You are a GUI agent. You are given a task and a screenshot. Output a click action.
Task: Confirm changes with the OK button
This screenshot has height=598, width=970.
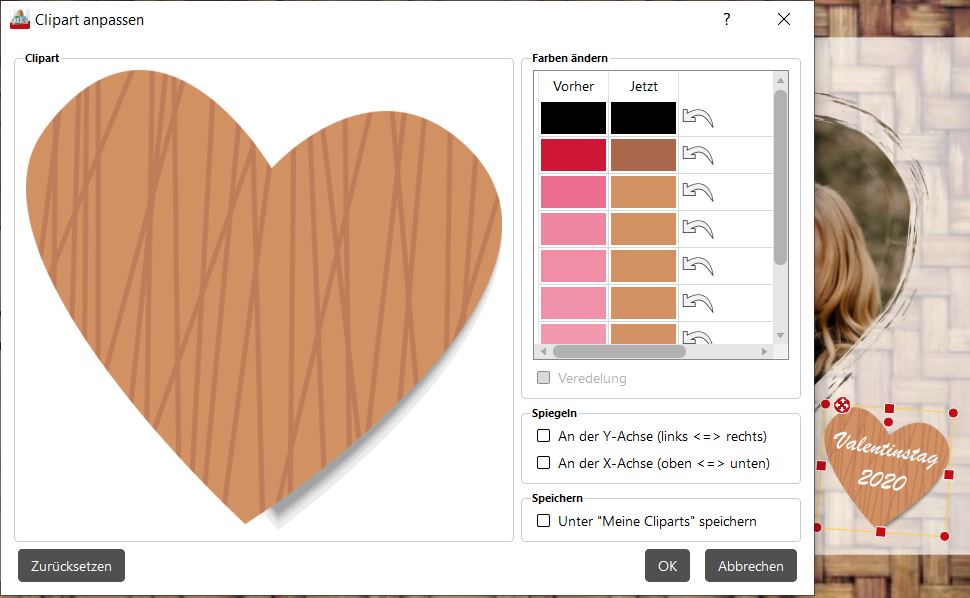pos(667,566)
